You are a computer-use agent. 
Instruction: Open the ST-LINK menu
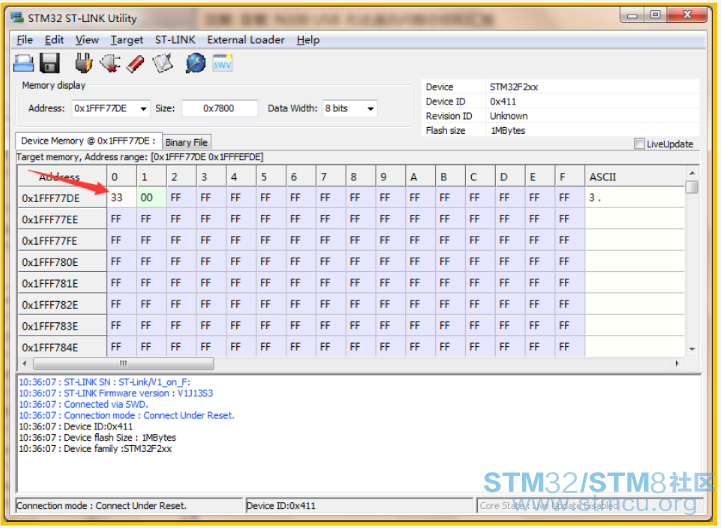pos(175,40)
